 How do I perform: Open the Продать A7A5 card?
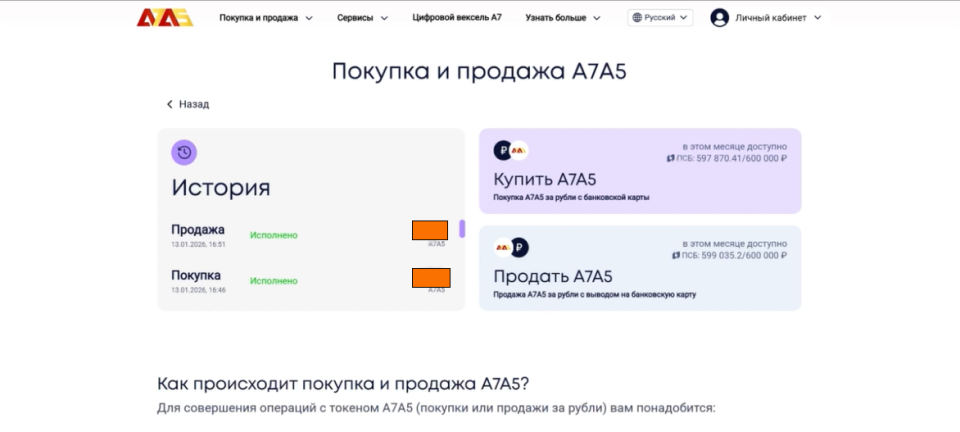coord(640,268)
